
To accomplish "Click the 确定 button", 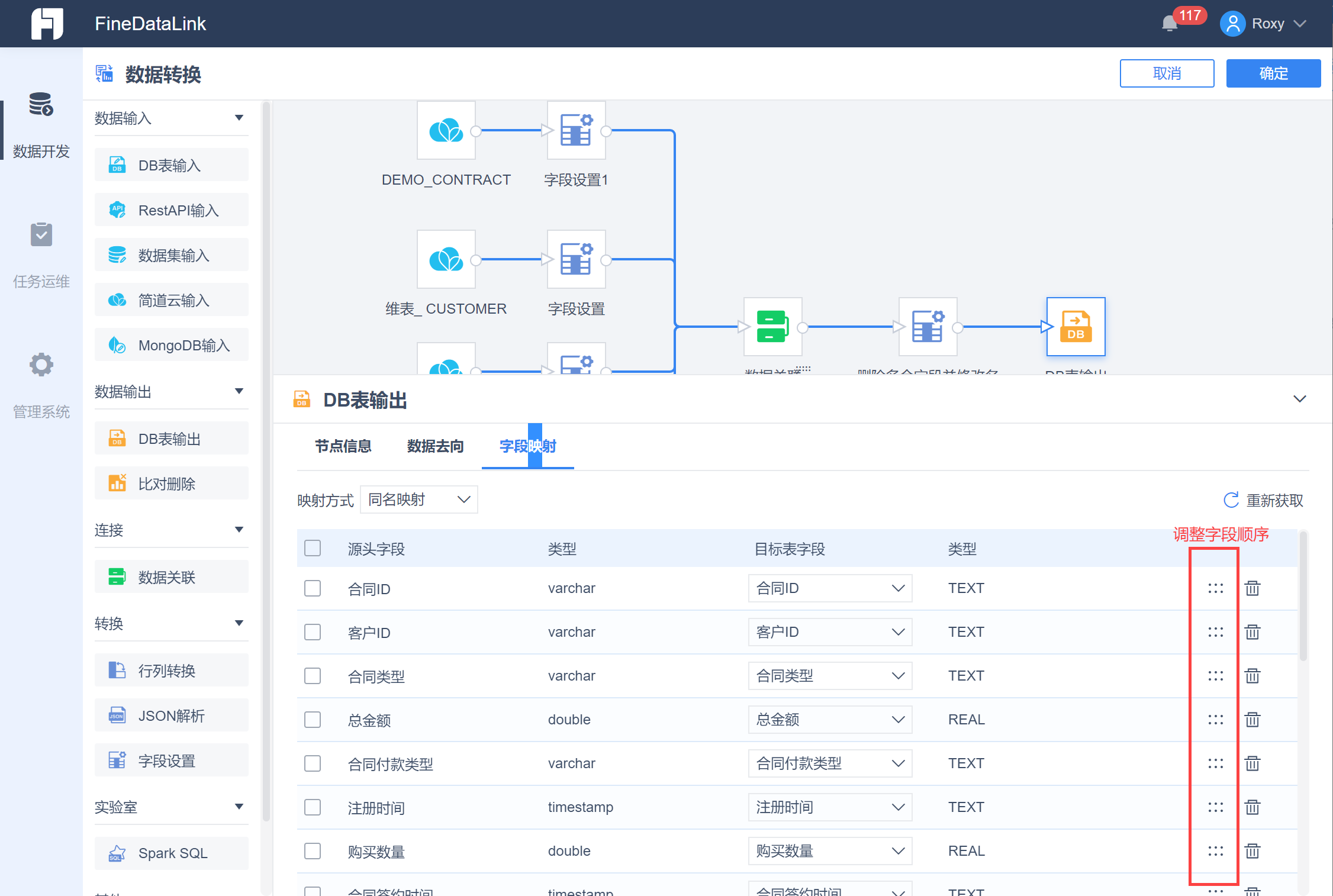I will [x=1273, y=73].
